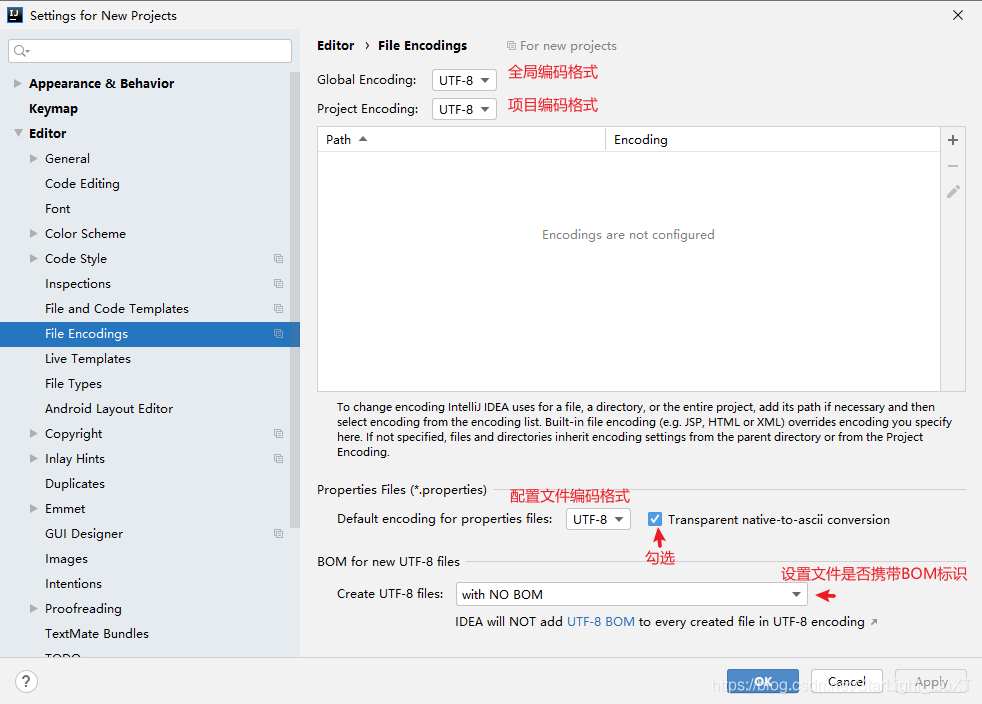Open Duplicates settings page
The image size is (982, 704).
(x=75, y=484)
